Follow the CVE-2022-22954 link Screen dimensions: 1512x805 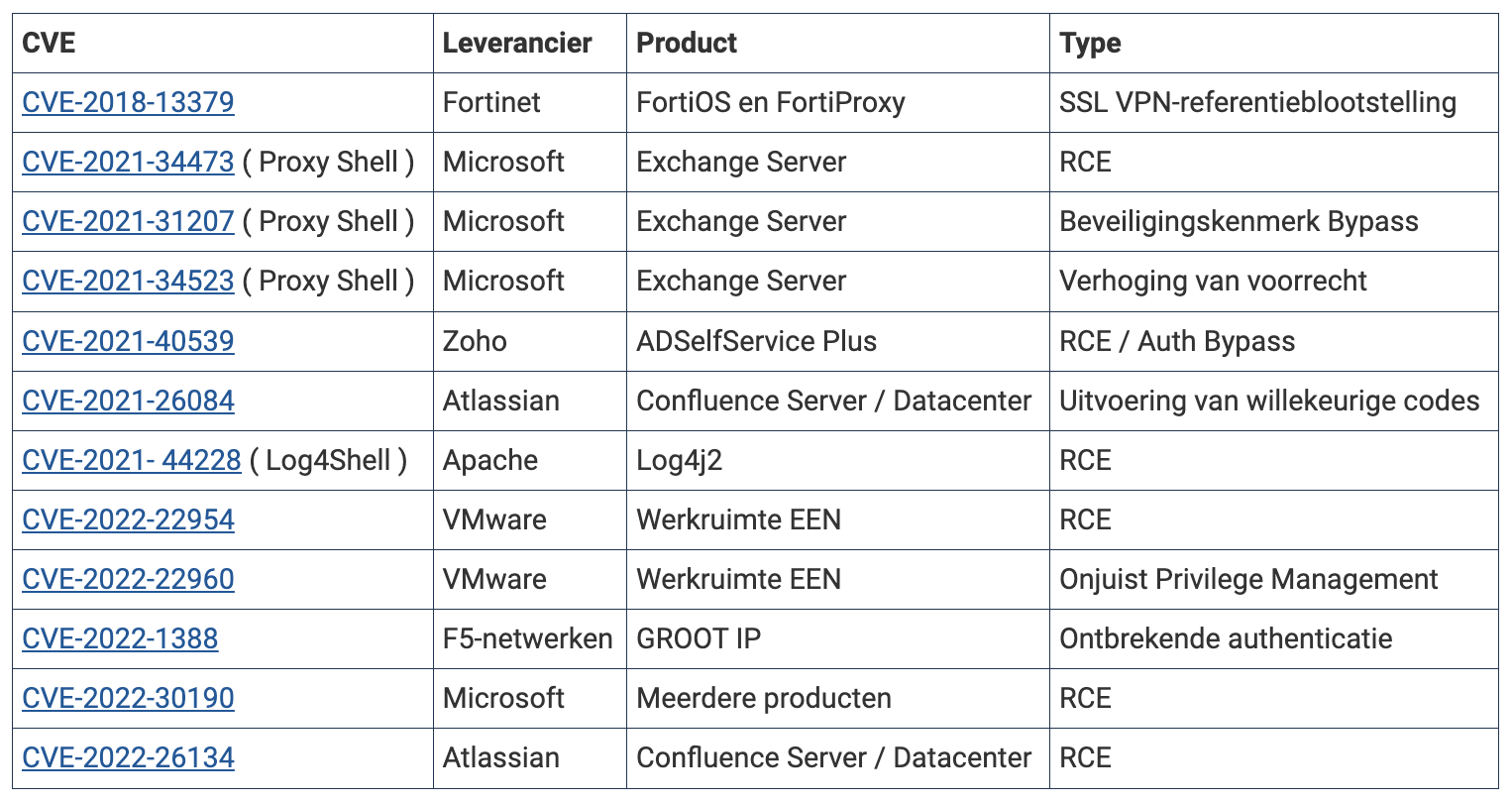[x=128, y=520]
